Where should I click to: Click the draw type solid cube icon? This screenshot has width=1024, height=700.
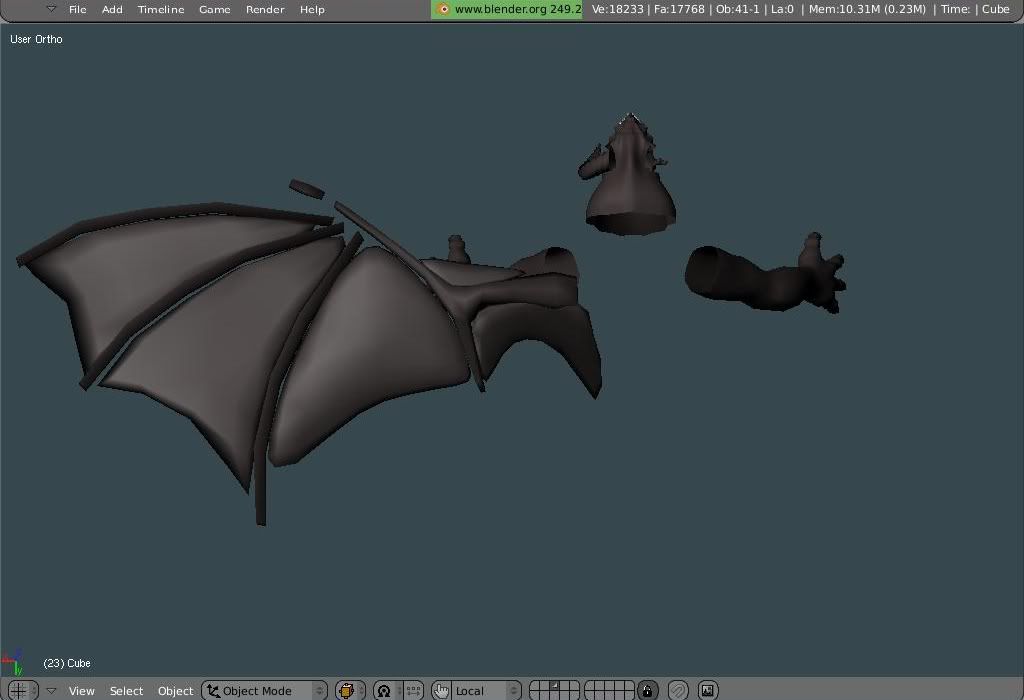click(x=347, y=690)
